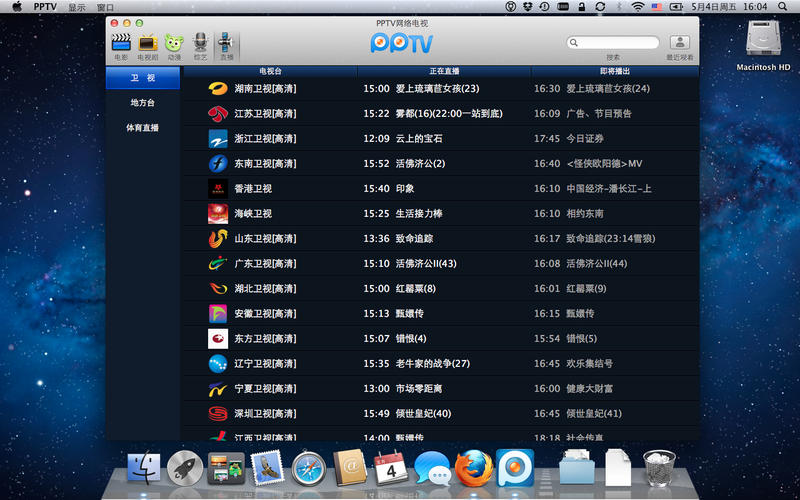The image size is (800, 500).
Task: Open Spotlight search magnifier in menu bar
Action: (x=782, y=7)
